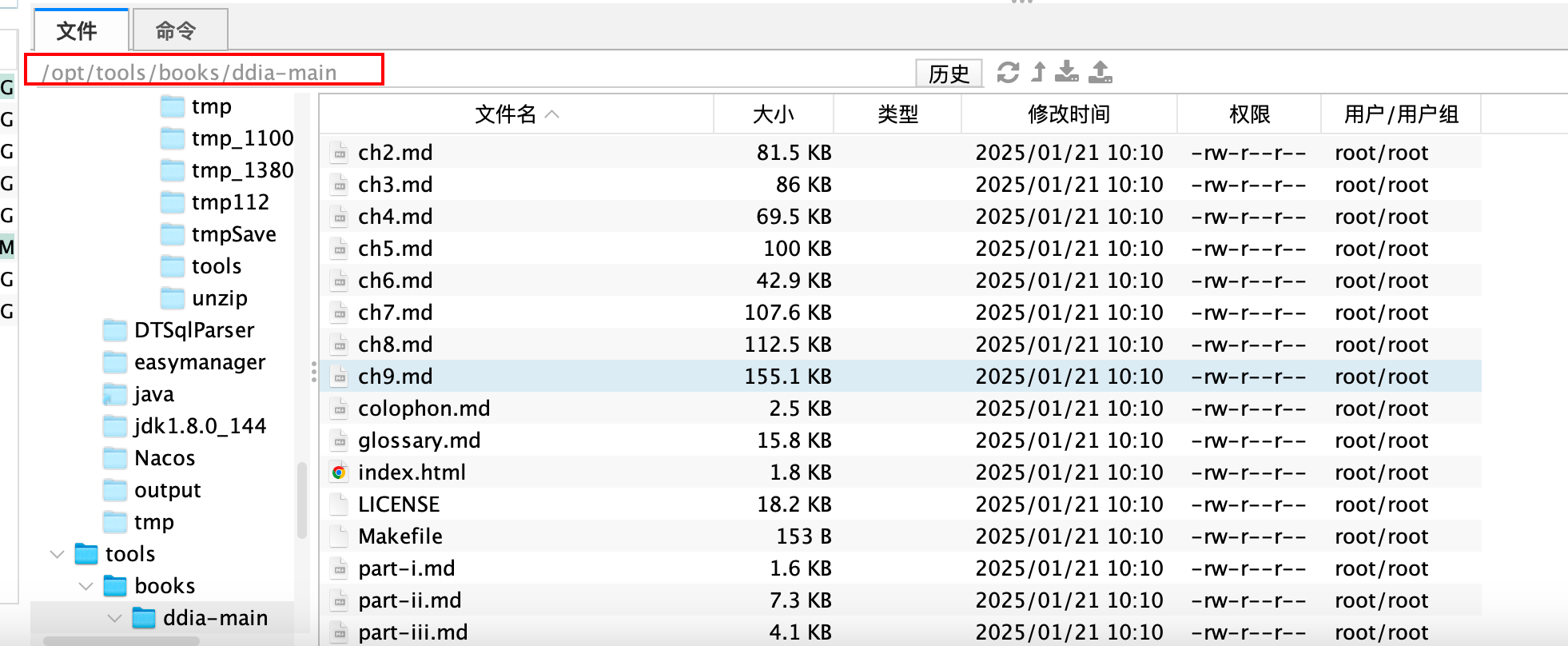Viewport: 1568px width, 646px height.
Task: Click the folder icon for unzip
Action: 172,298
